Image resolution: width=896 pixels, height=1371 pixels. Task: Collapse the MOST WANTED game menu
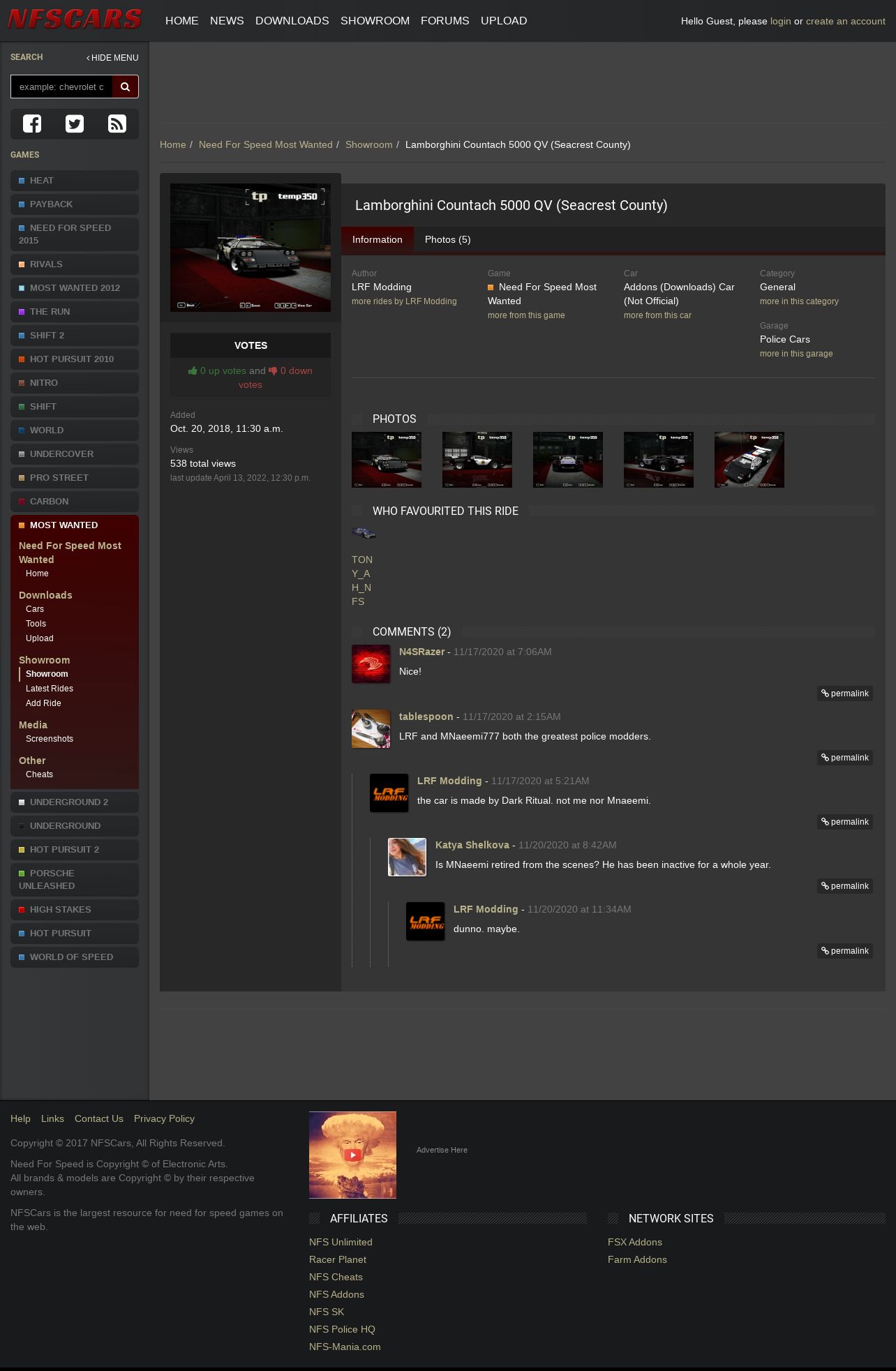tap(75, 525)
